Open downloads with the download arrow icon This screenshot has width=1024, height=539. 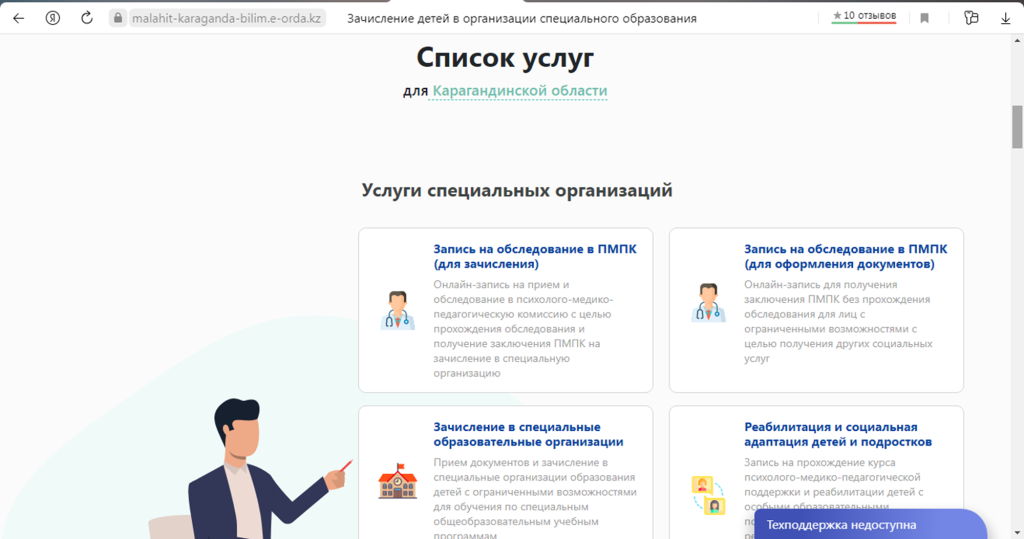pos(1006,18)
